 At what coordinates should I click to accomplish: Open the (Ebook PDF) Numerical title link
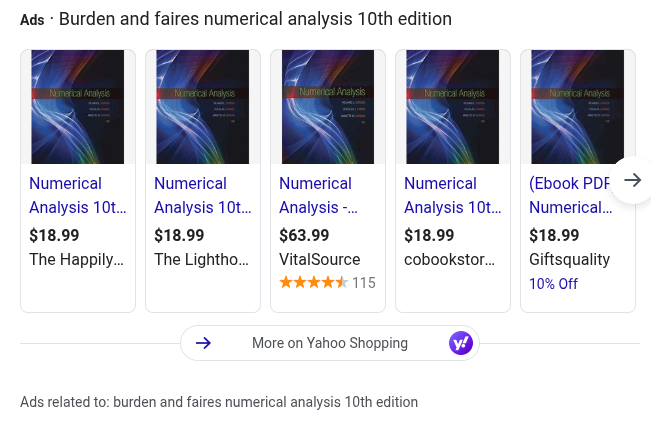(570, 195)
